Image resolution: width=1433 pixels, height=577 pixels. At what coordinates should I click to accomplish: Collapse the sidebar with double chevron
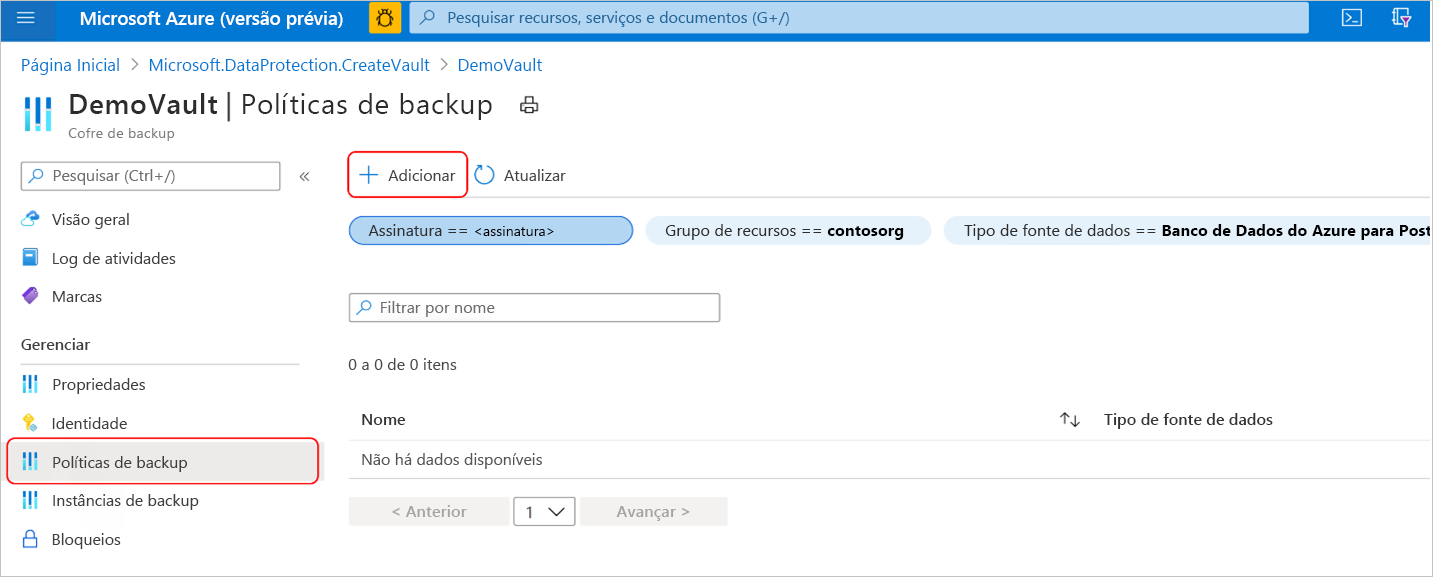(304, 176)
